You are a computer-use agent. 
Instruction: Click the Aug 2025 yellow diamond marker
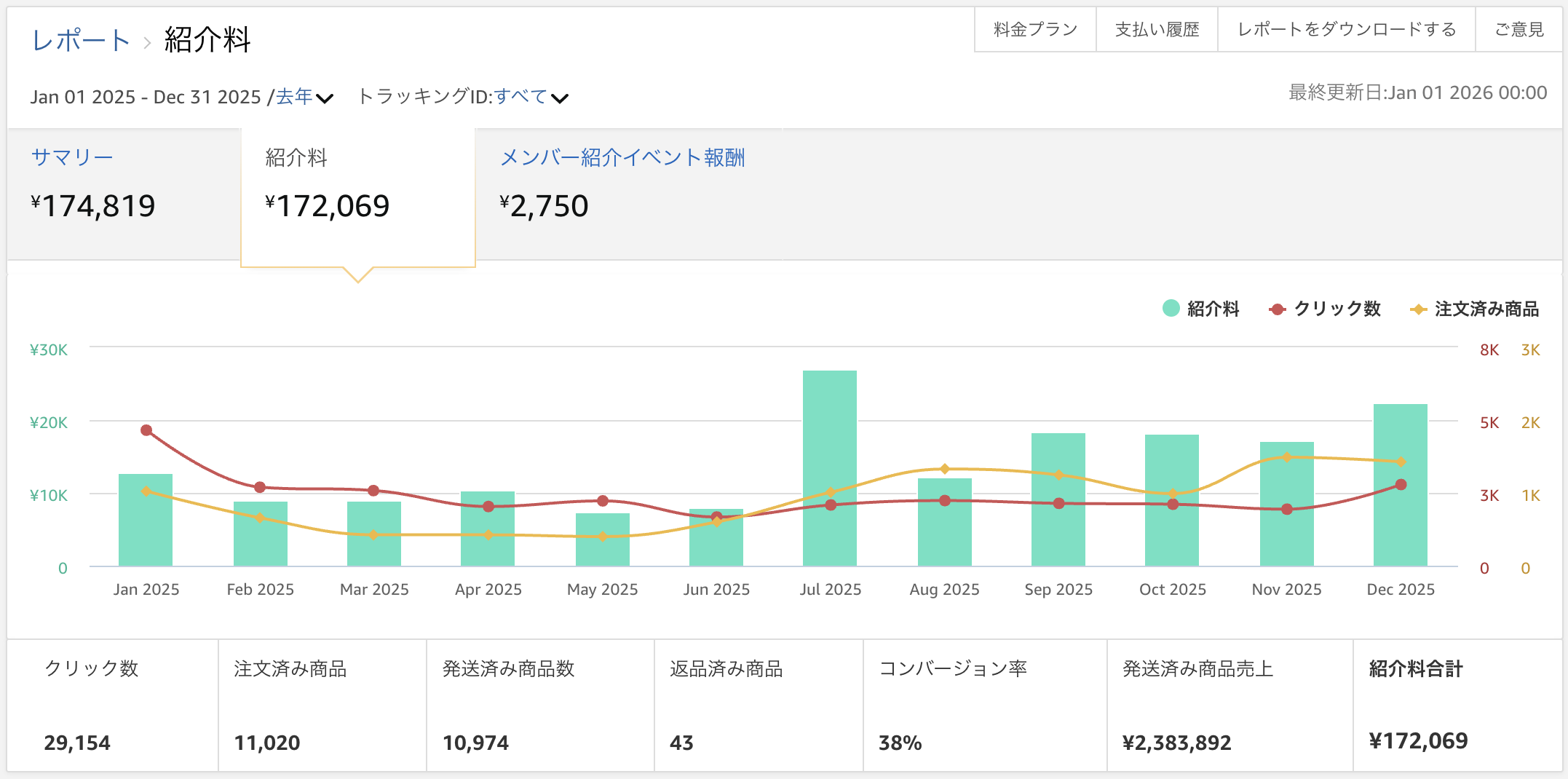[944, 469]
